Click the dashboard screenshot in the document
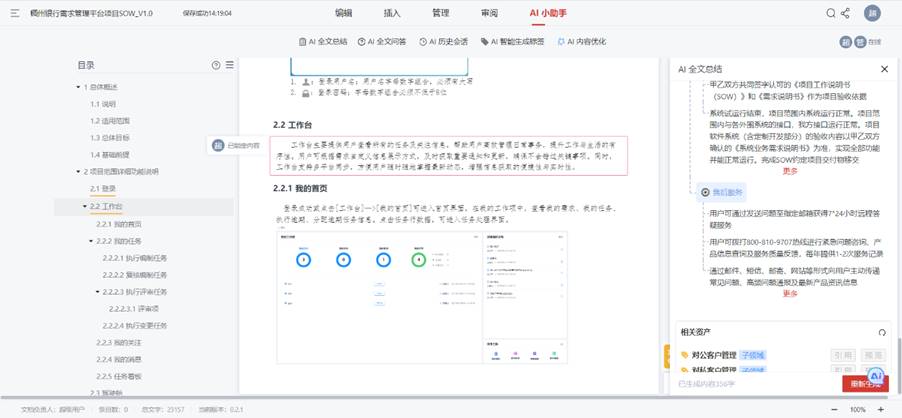The image size is (902, 418). coord(422,297)
